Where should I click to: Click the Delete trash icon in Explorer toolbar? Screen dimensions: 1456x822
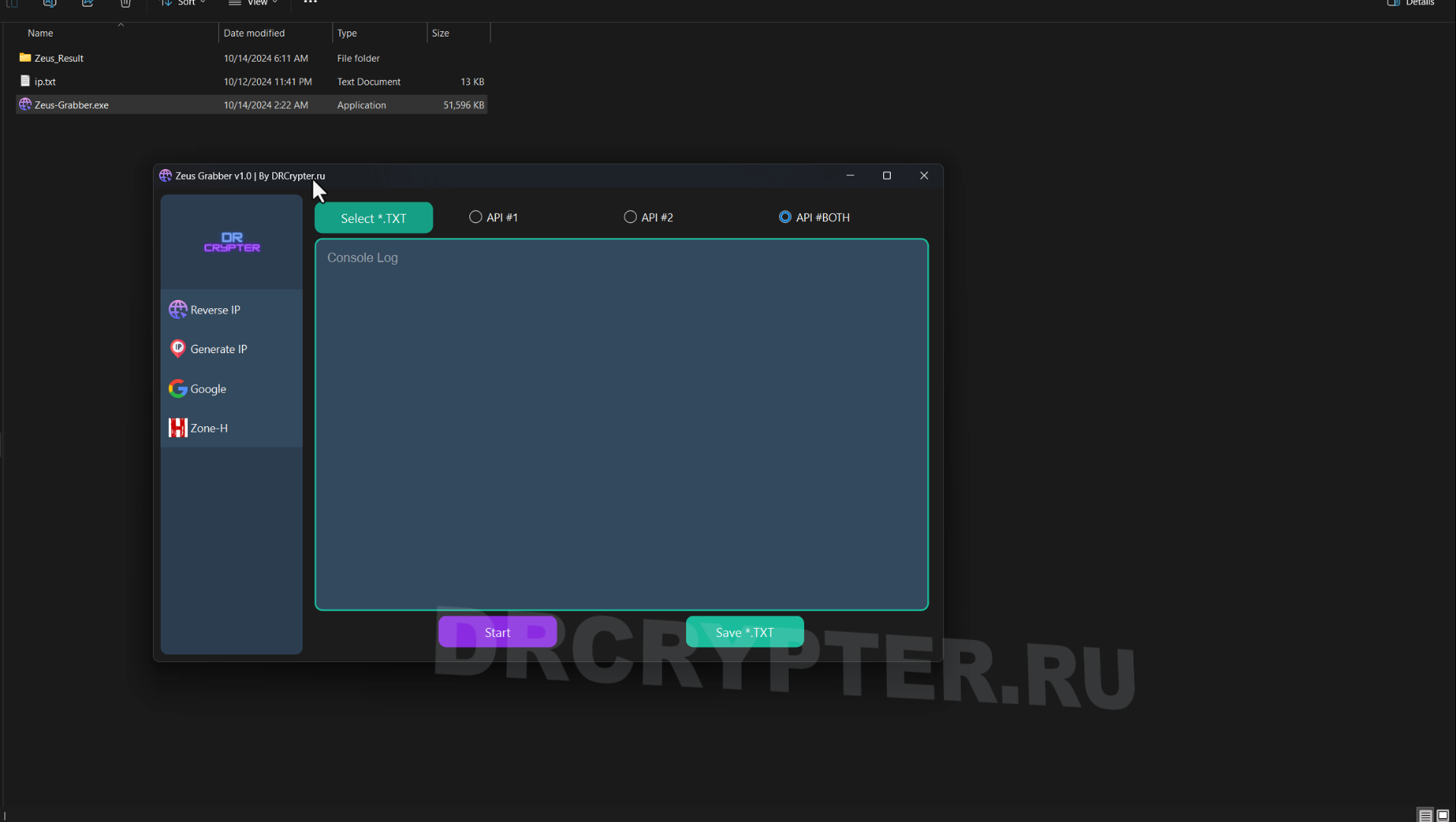coord(126,3)
